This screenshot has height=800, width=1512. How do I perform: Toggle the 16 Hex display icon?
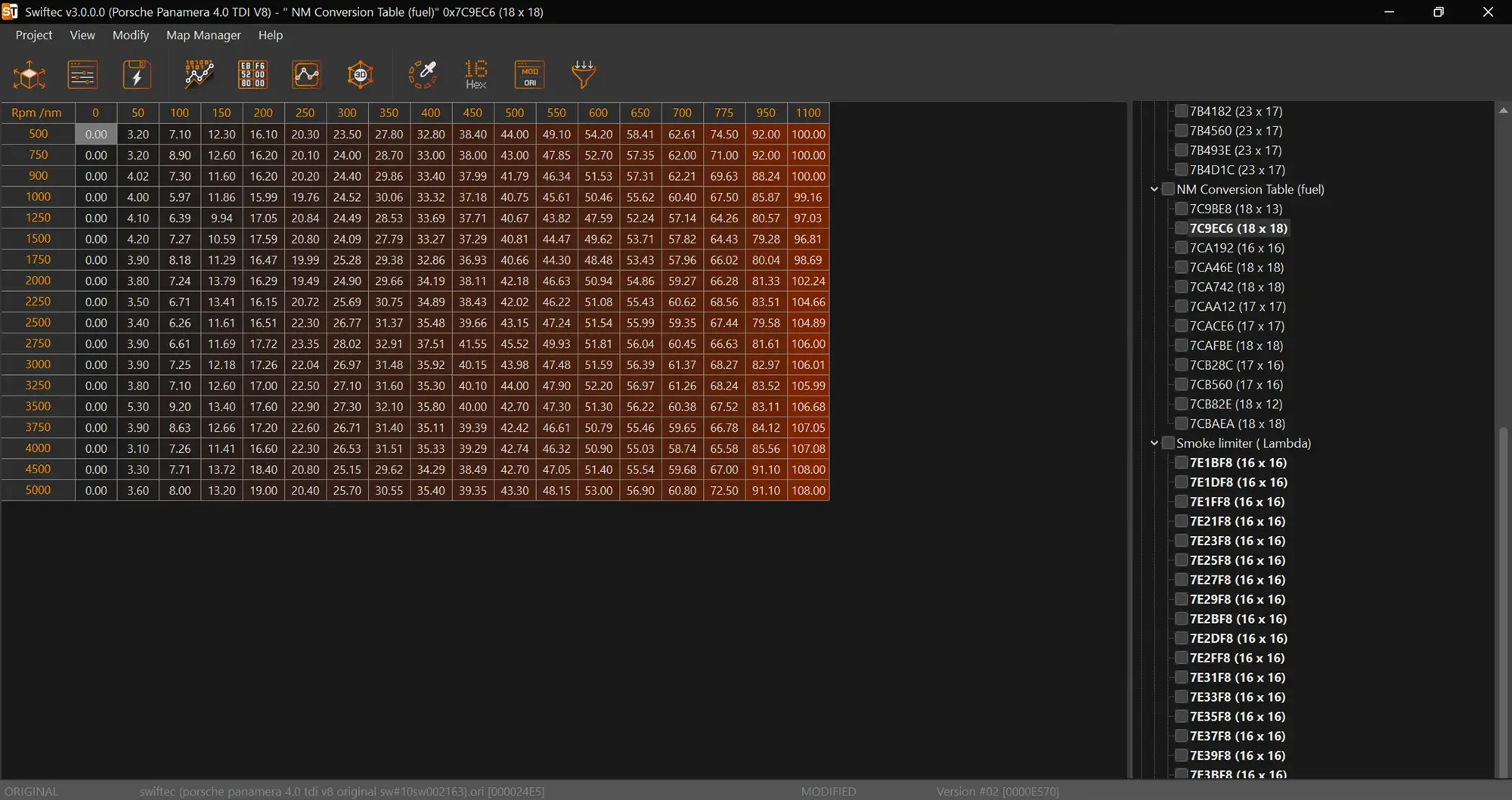point(476,75)
